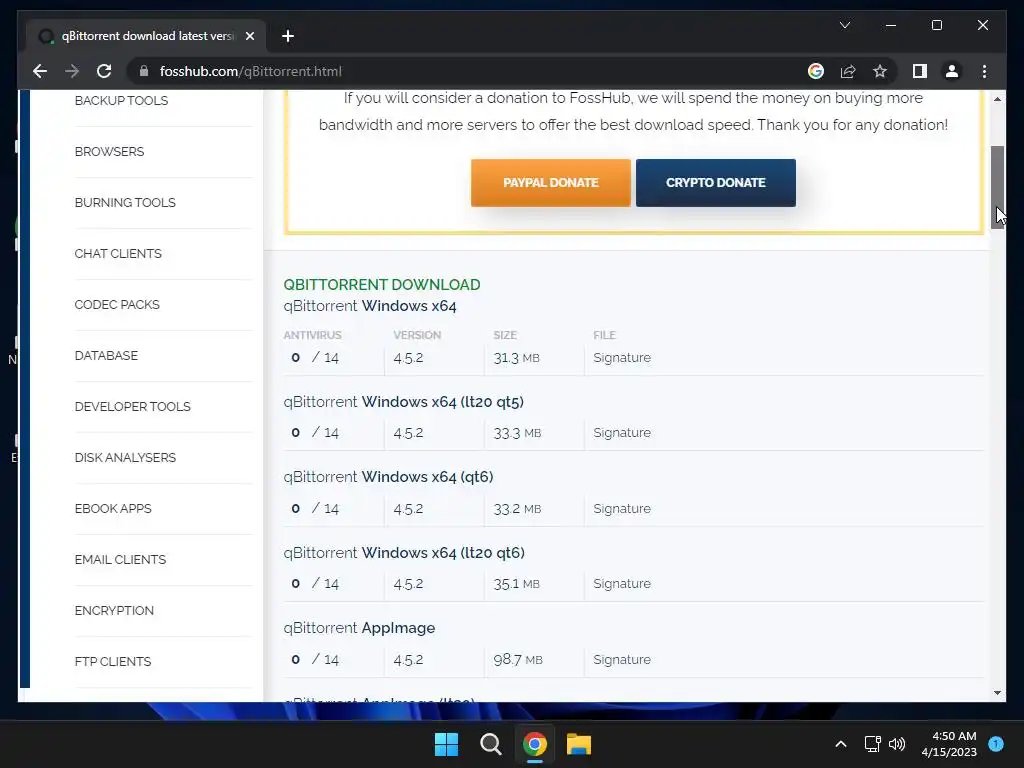Show hidden system tray icons

coord(840,744)
